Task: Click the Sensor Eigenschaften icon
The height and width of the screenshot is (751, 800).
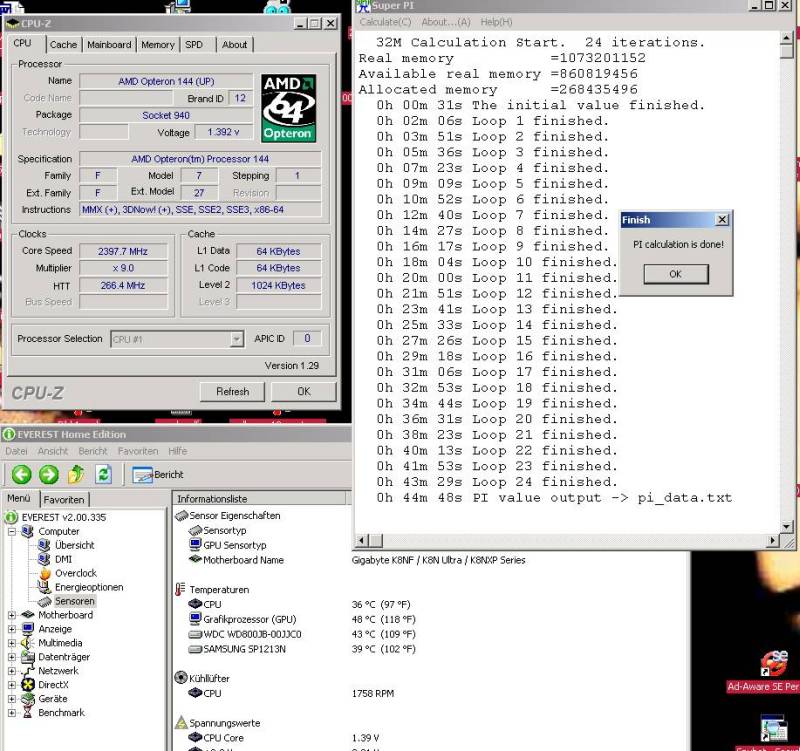Action: pos(182,516)
